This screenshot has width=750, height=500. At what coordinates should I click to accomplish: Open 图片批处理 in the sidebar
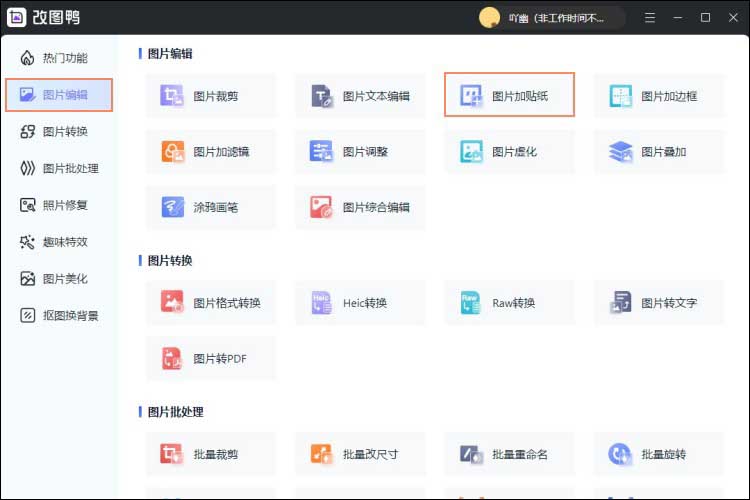[59, 168]
